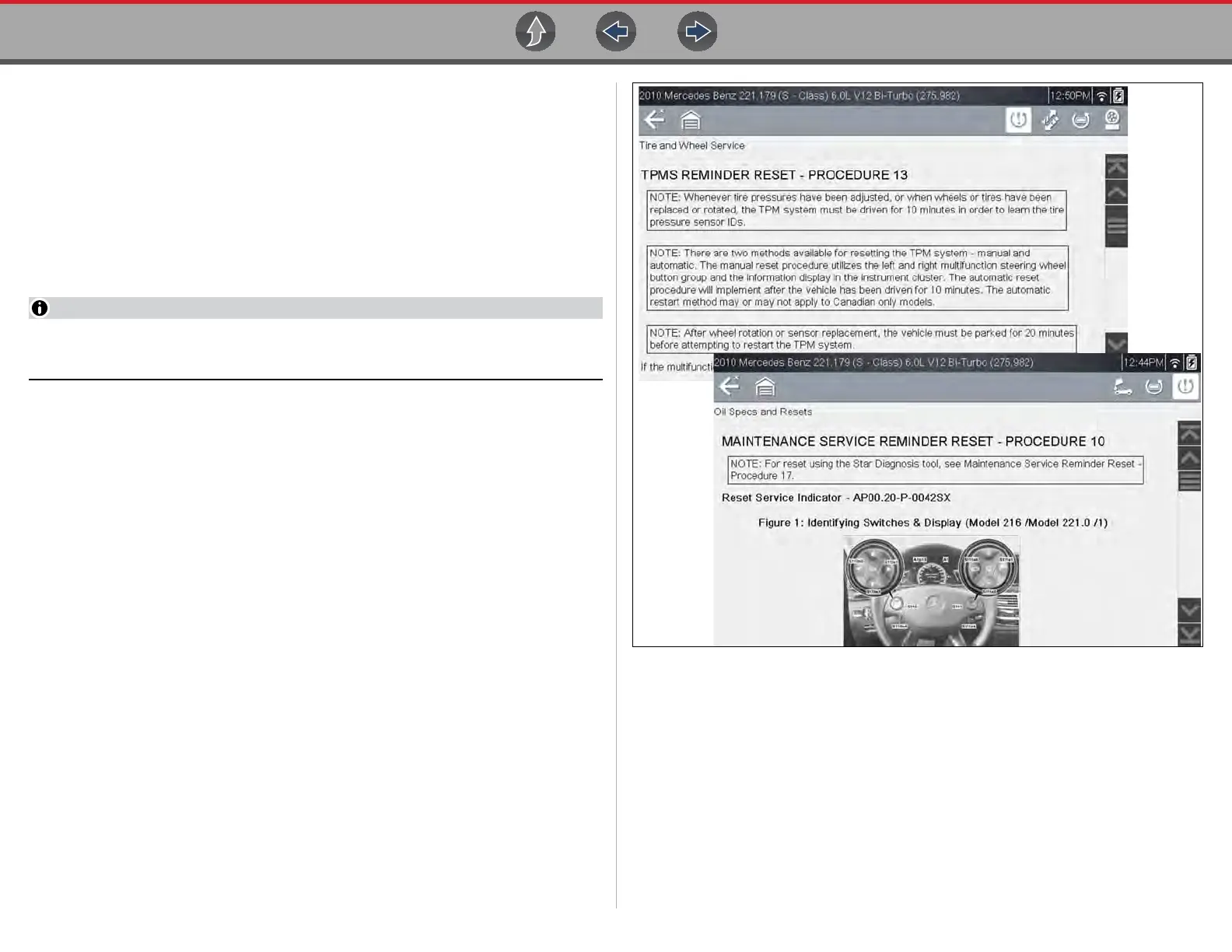Click 'Oil Specs and Resets' breadcrumb text
The width and height of the screenshot is (1232, 952).
pos(763,412)
